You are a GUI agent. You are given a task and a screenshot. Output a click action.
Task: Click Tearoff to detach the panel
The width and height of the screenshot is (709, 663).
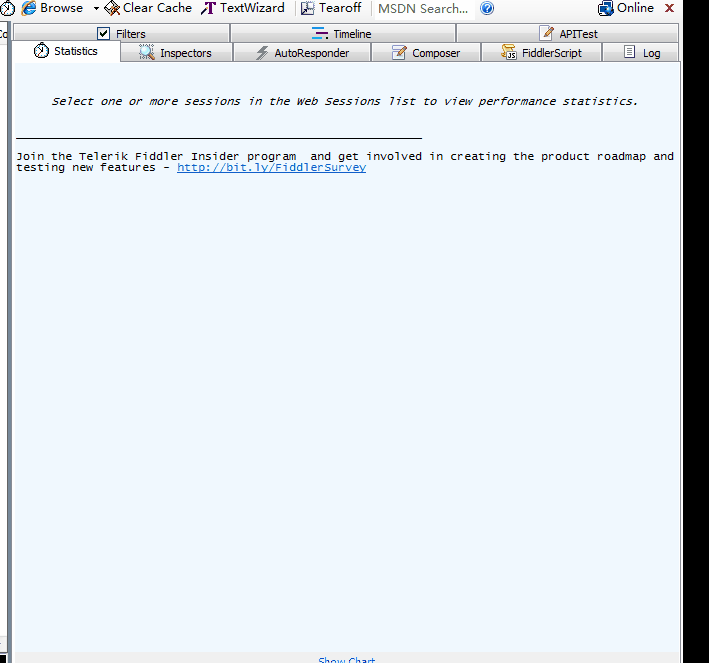tap(331, 8)
